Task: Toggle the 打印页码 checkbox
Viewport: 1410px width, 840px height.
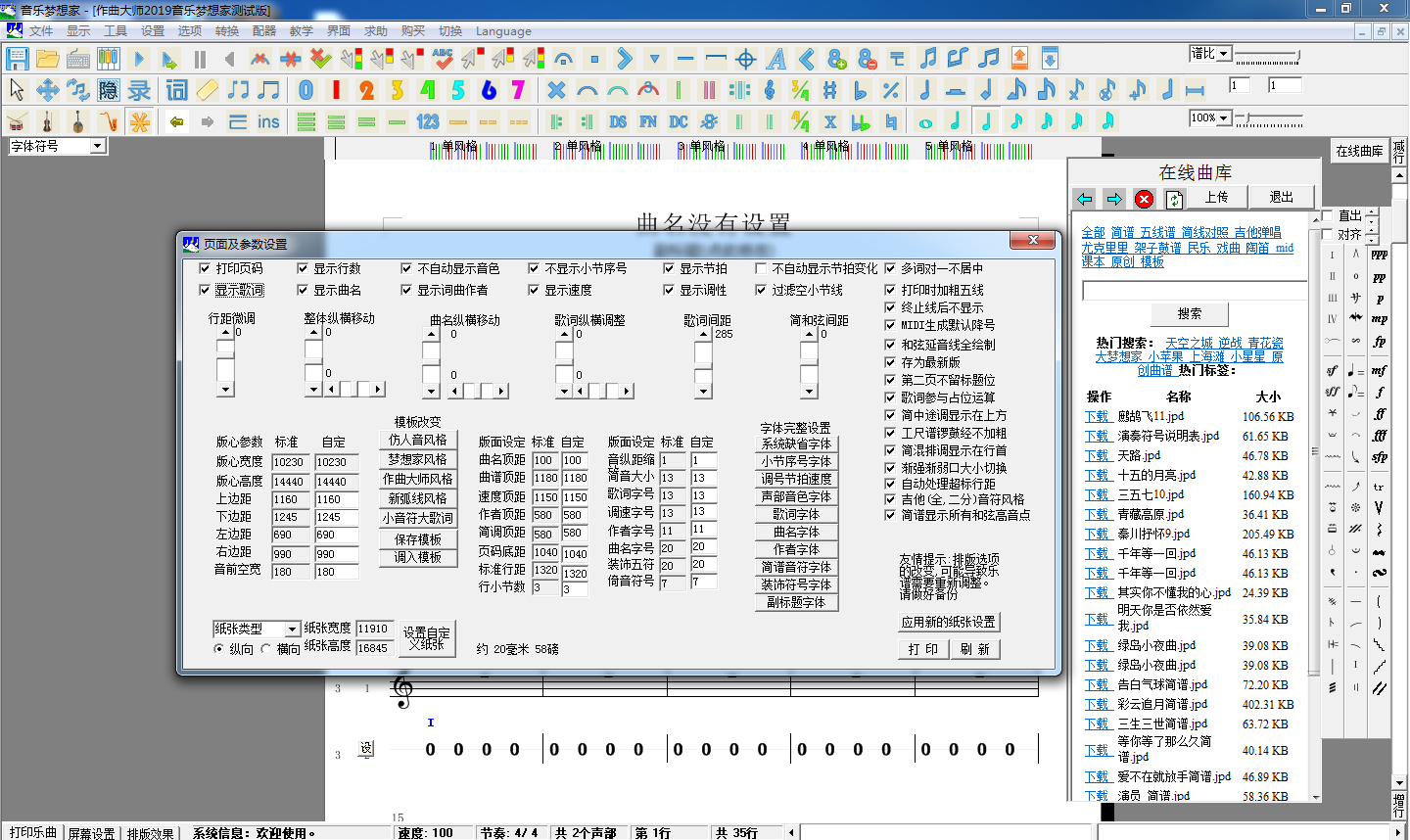Action: pos(205,268)
